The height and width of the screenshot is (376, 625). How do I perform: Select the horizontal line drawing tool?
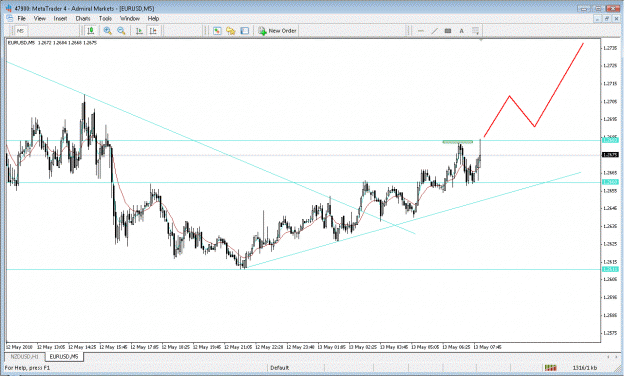pos(421,31)
